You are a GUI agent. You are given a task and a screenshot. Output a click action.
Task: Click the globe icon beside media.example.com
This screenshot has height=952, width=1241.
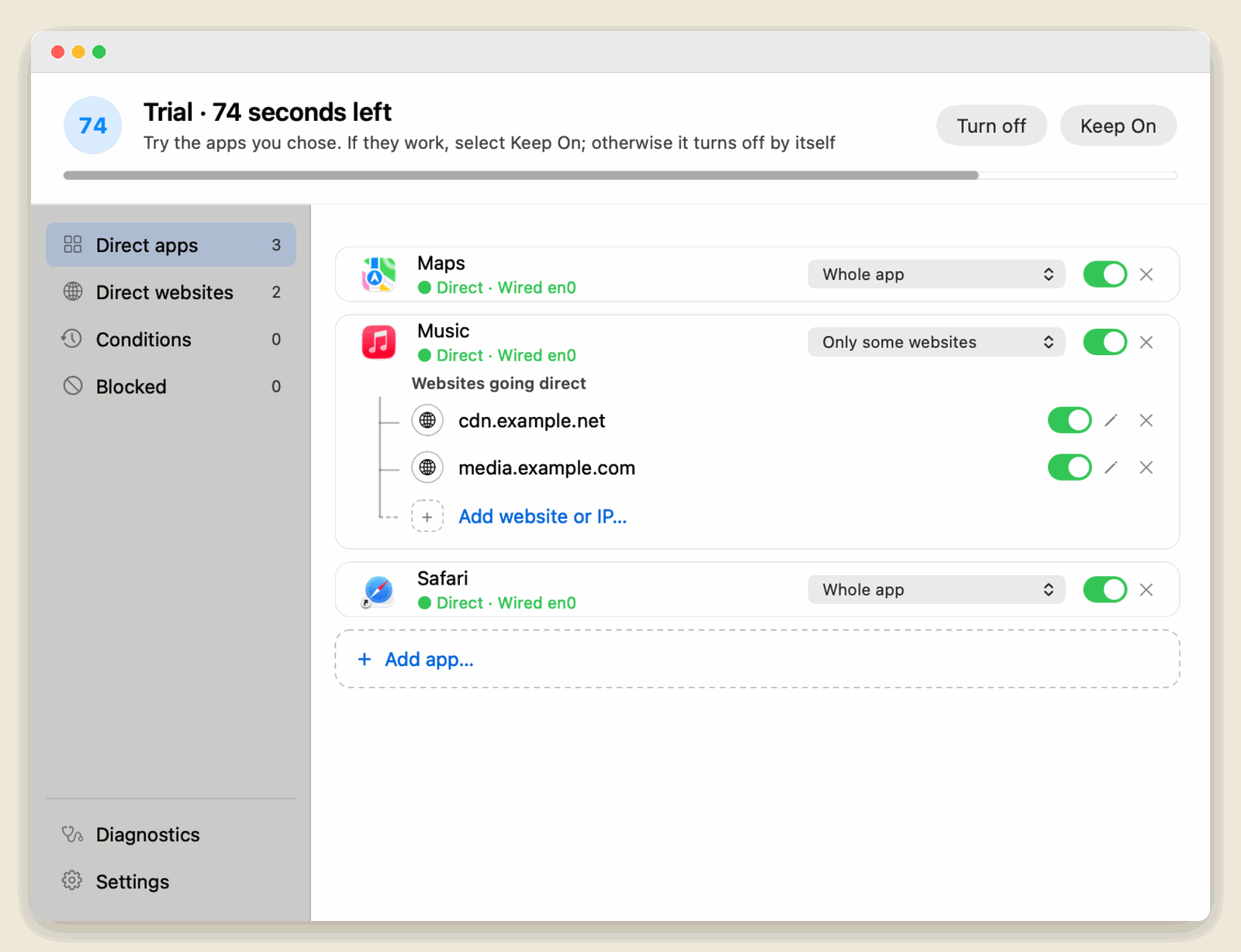[x=427, y=467]
